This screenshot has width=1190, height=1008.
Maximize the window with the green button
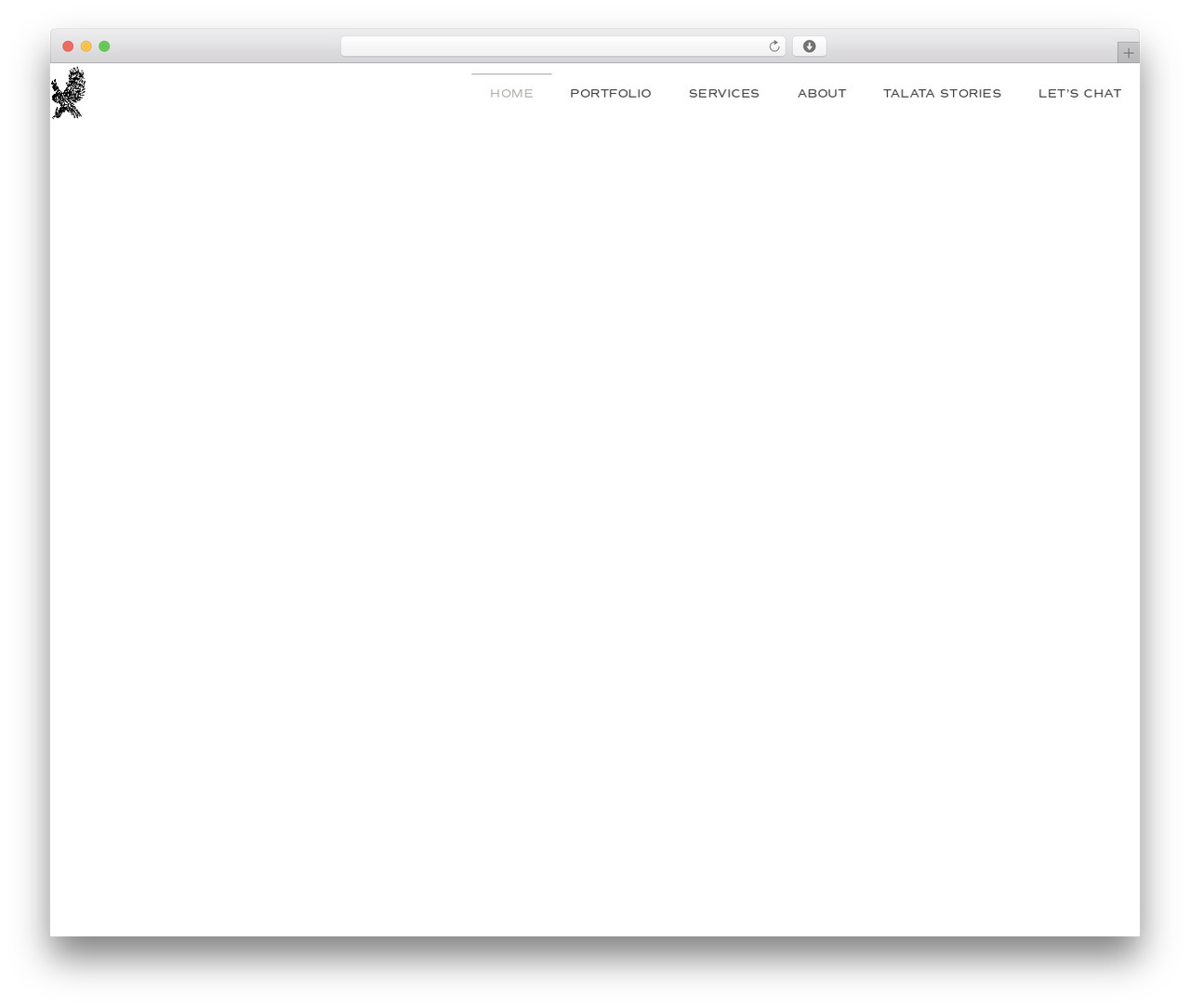104,46
